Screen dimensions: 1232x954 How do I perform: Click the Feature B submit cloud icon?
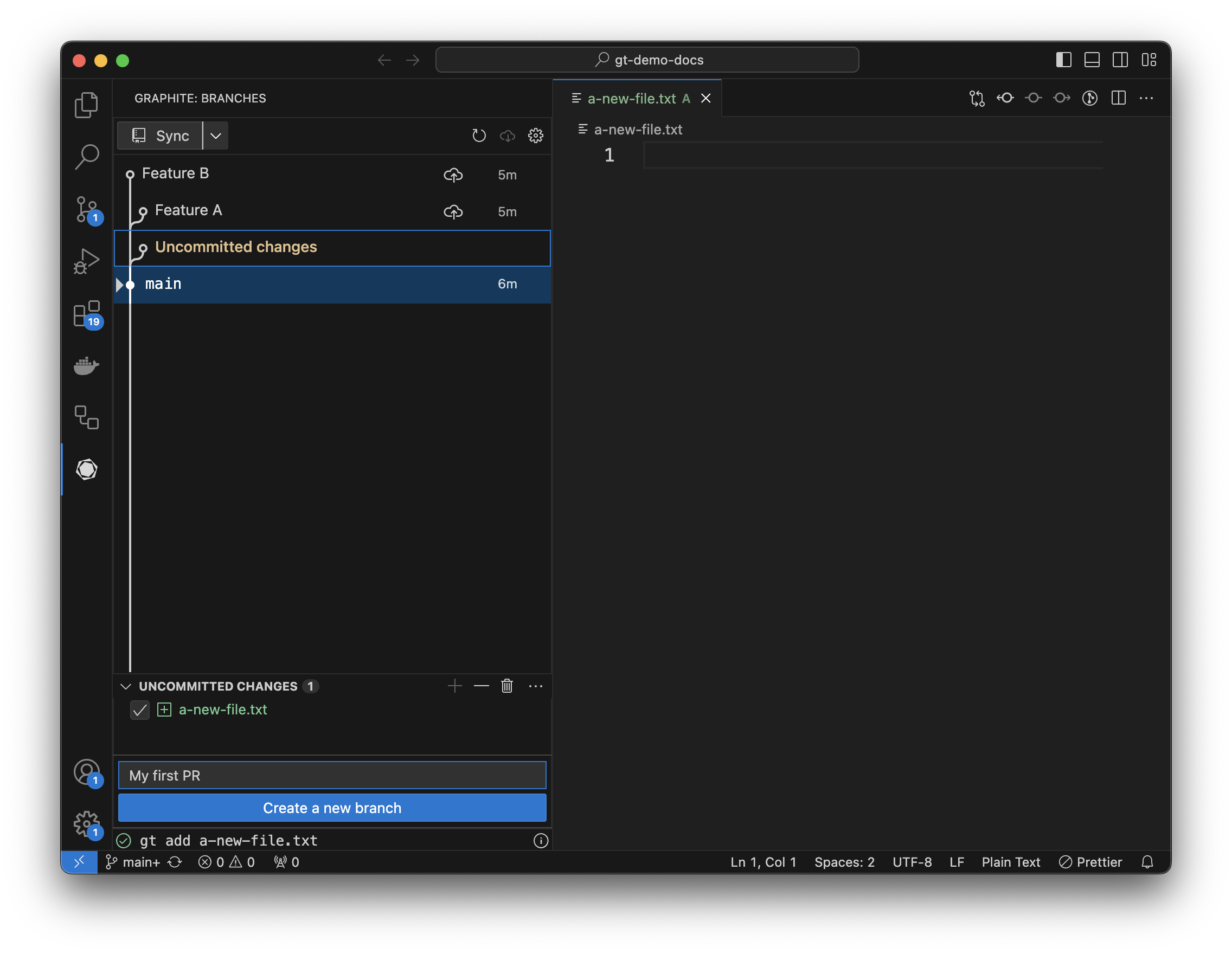click(453, 175)
